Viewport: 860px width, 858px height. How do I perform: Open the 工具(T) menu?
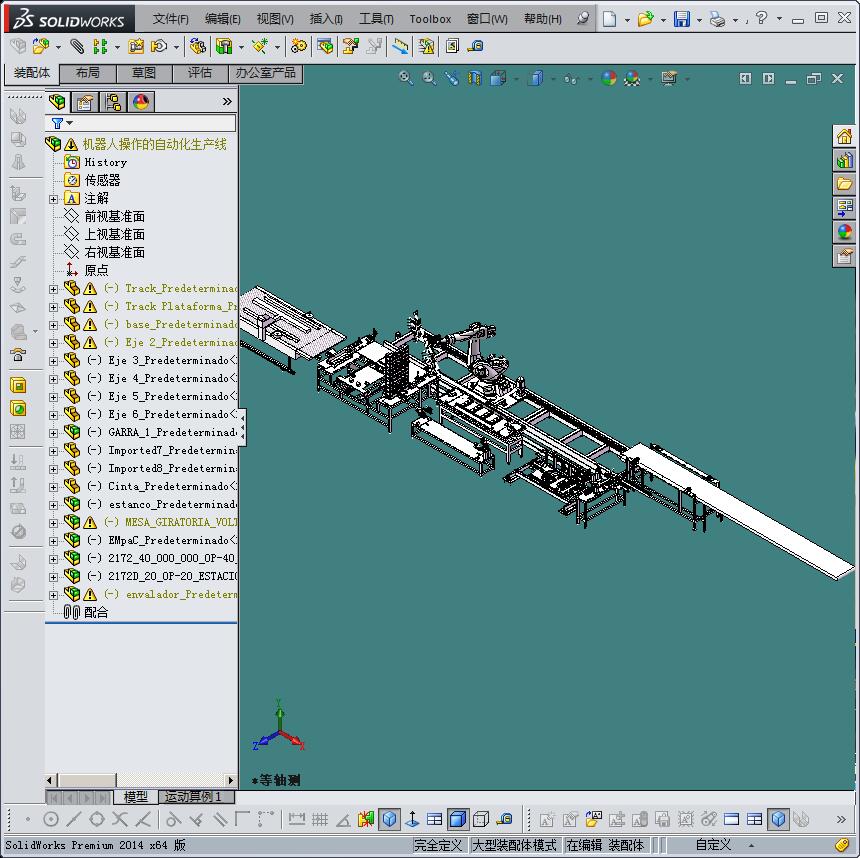point(376,19)
